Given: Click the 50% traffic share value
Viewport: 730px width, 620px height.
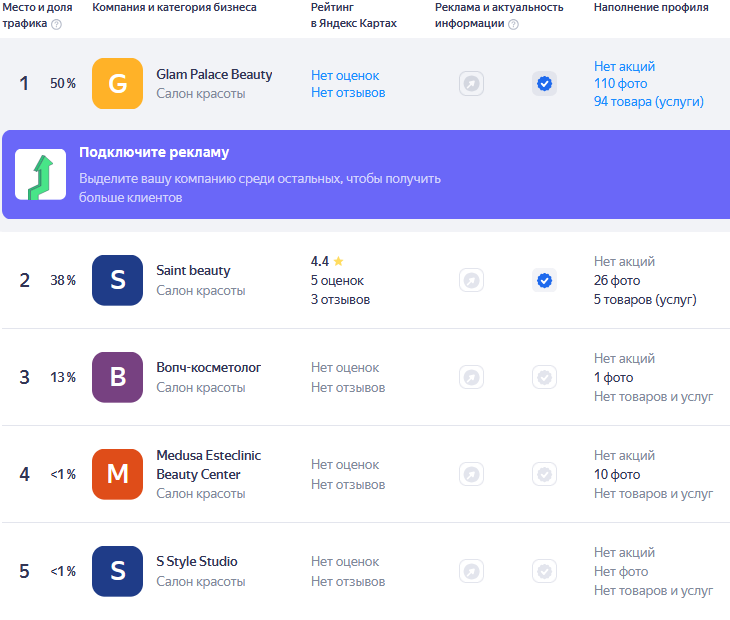Looking at the screenshot, I should (63, 83).
